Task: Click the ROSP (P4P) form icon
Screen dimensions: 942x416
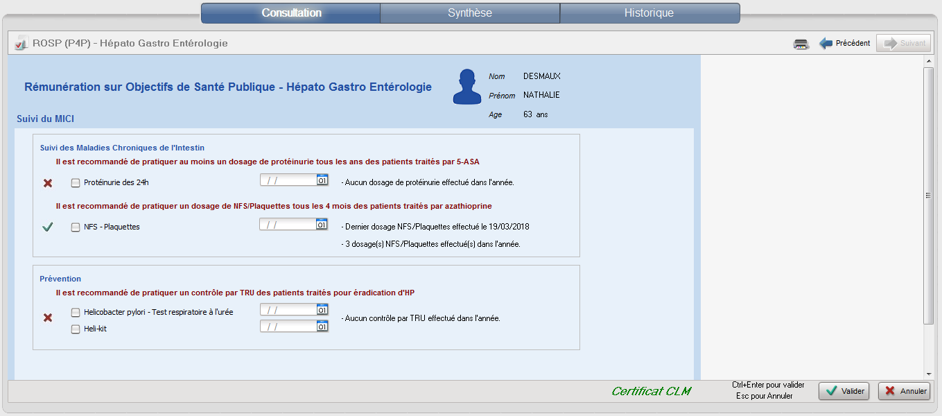Action: [20, 44]
